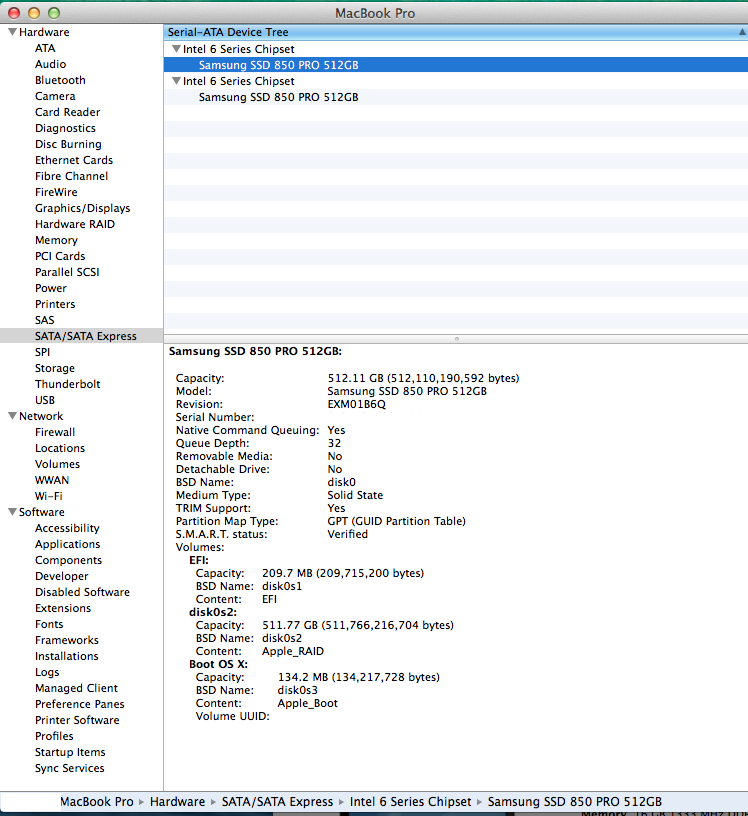748x816 pixels.
Task: Open Disc Burning section
Action: [68, 144]
